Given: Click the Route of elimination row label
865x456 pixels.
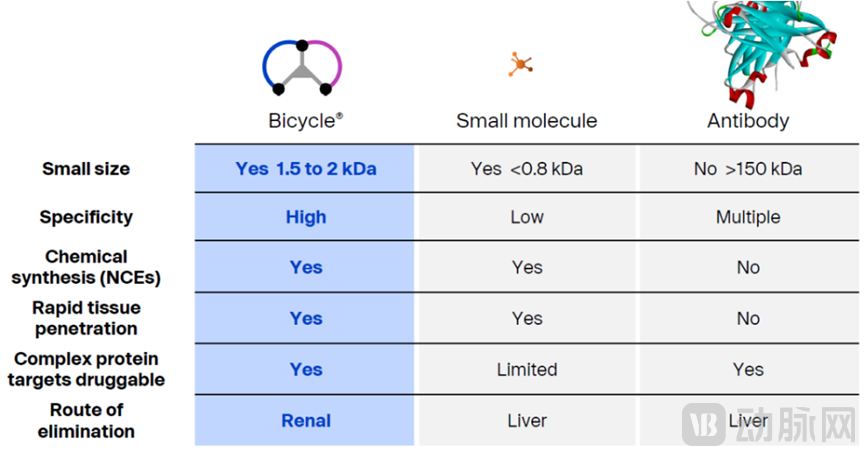Looking at the screenshot, I should pos(86,421).
